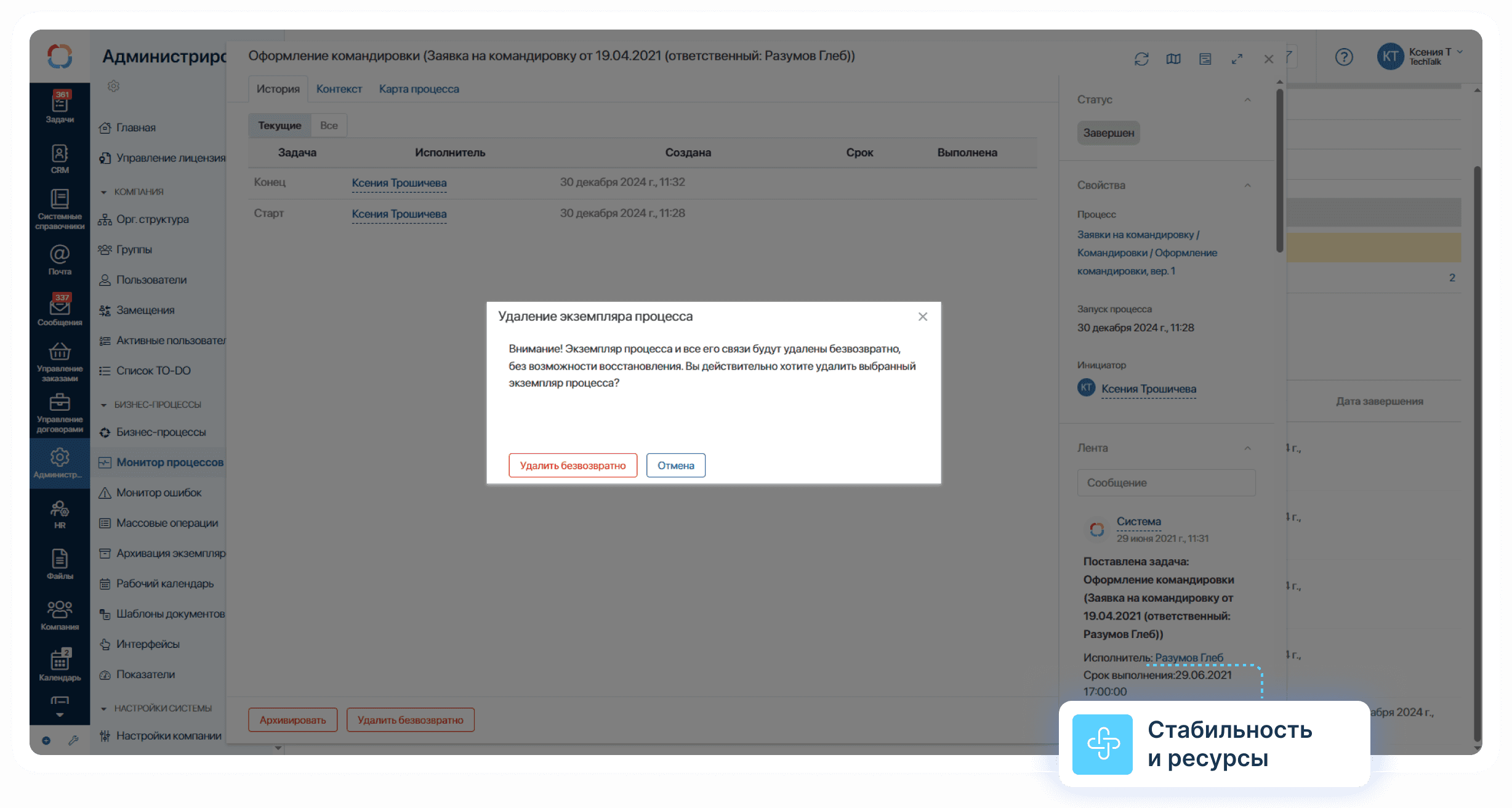The height and width of the screenshot is (808, 1512).
Task: Close the Удаление экземпляра процесса dialog
Action: (923, 317)
